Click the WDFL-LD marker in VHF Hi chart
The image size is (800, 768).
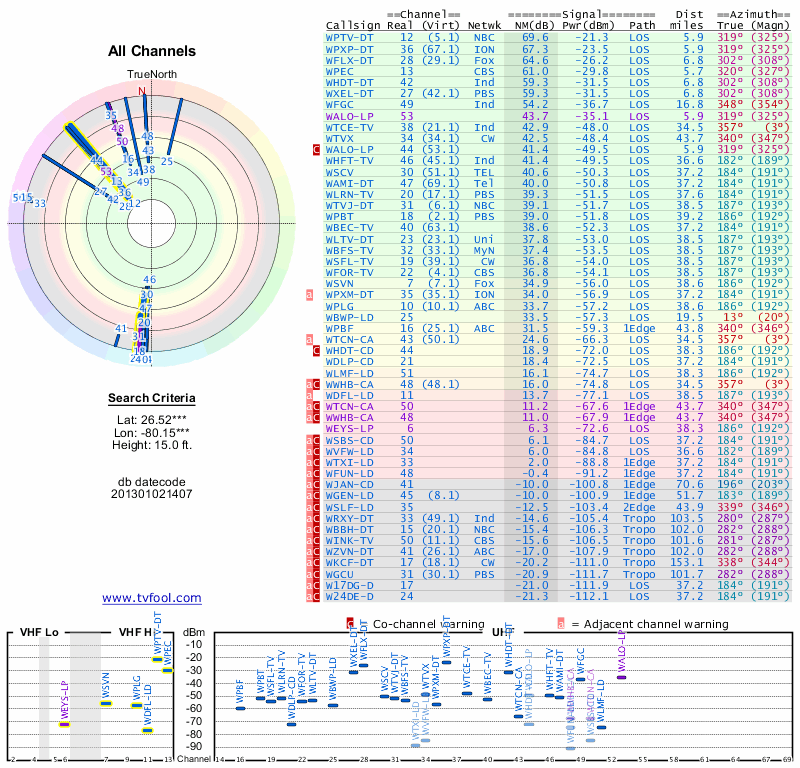click(147, 730)
